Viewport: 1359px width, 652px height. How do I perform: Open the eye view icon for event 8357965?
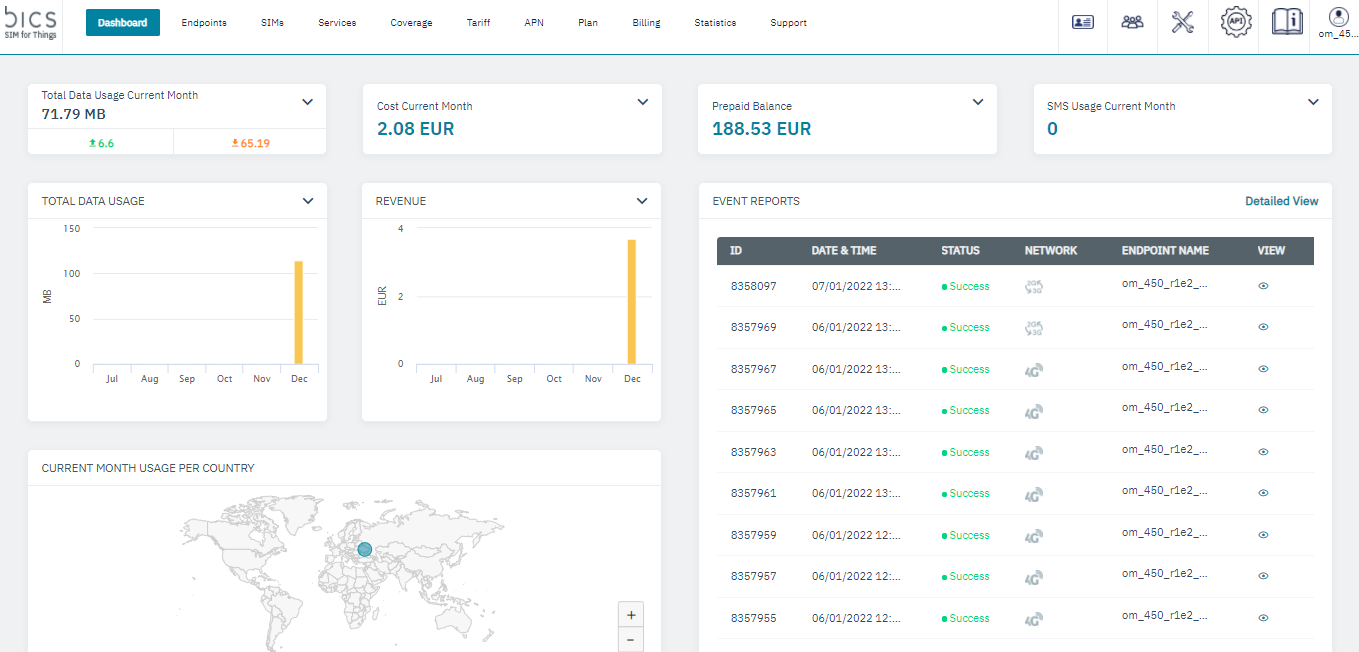(x=1262, y=410)
